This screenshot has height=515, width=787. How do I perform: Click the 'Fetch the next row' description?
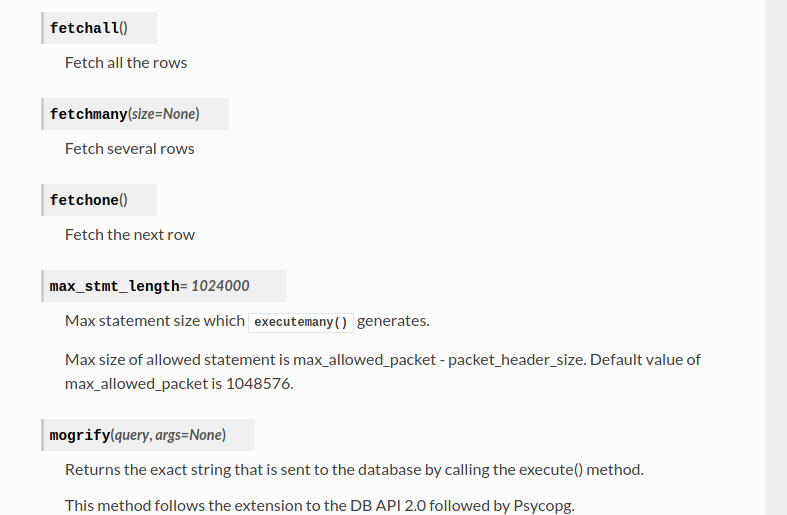click(130, 235)
